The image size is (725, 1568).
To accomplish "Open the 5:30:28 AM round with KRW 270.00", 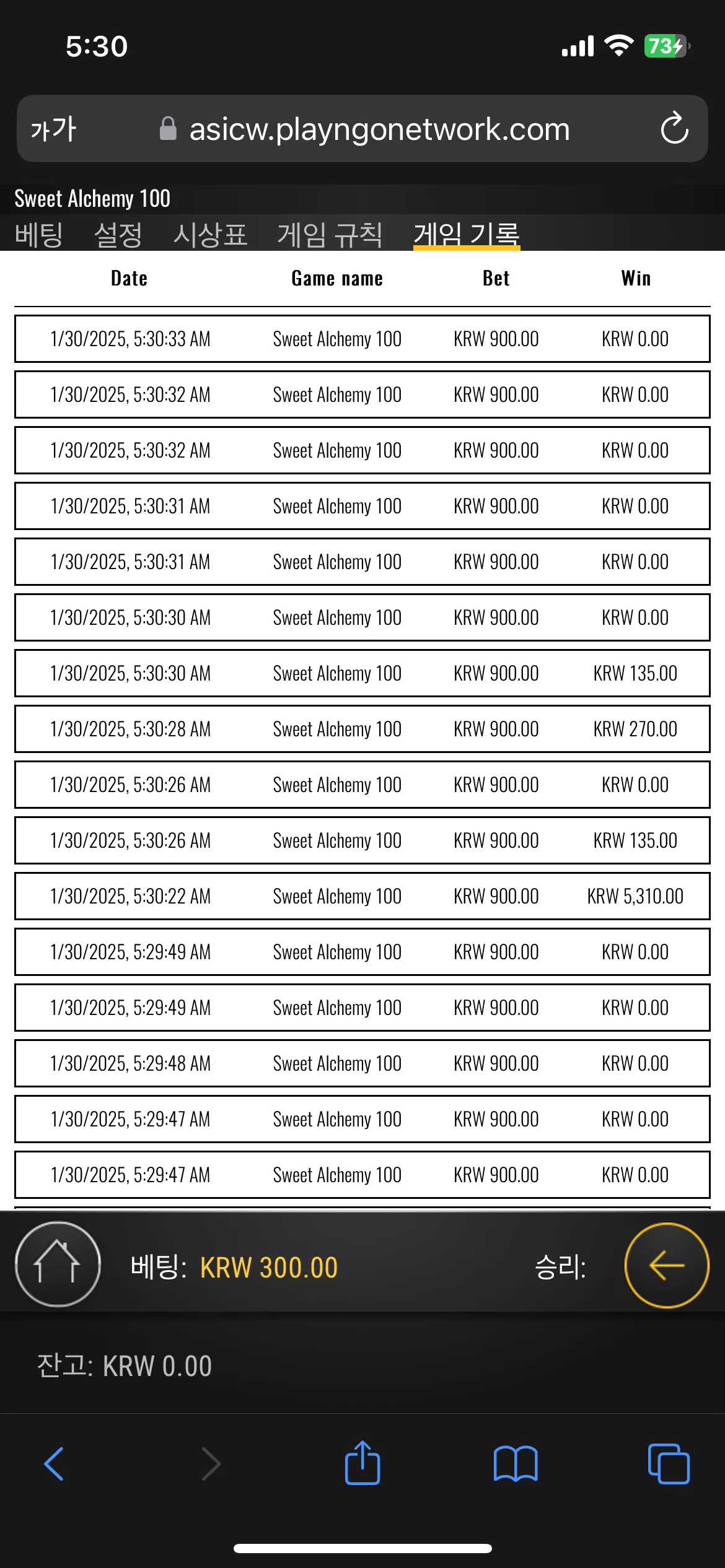I will [362, 729].
